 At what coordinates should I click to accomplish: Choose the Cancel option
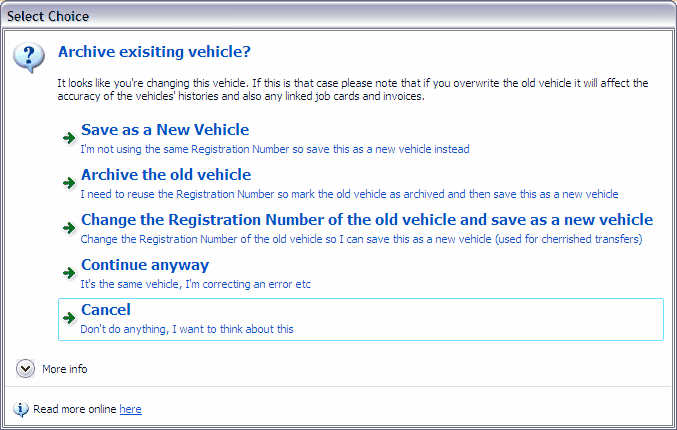(x=361, y=319)
